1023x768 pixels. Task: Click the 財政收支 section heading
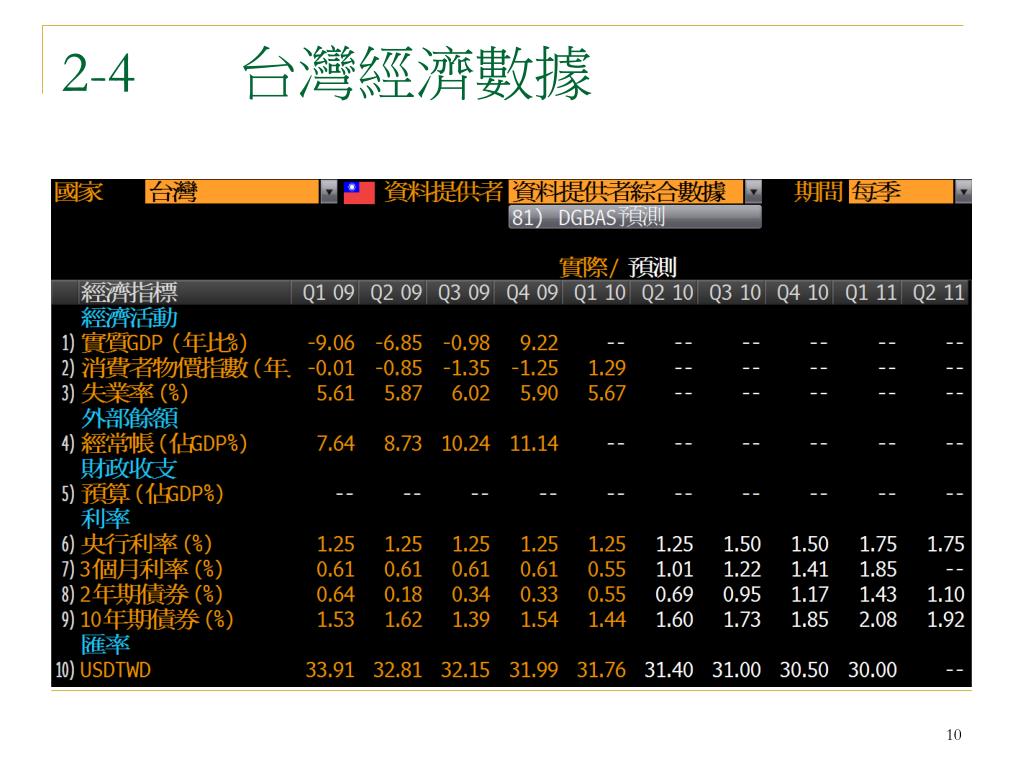(129, 468)
